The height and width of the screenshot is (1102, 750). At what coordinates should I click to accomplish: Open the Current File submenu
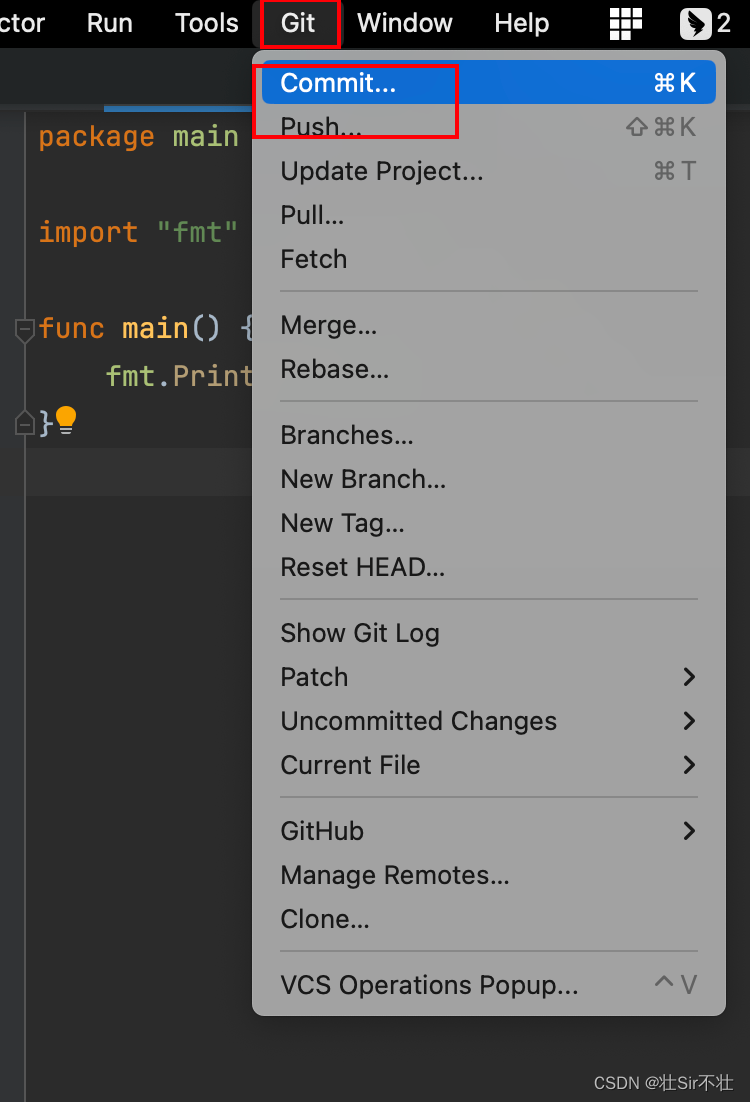[x=489, y=765]
